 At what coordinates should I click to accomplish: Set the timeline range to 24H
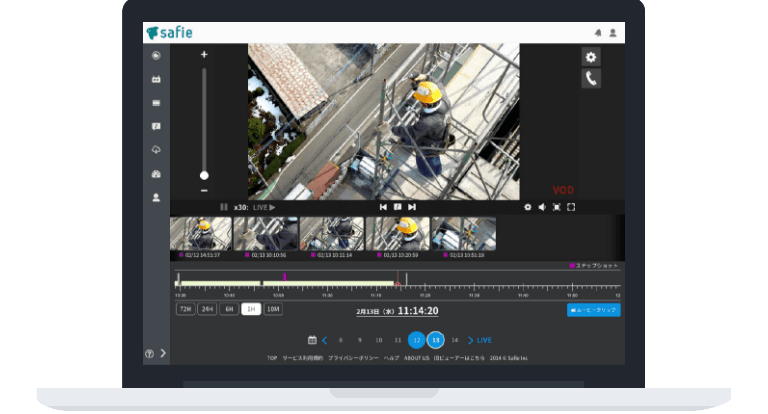pos(207,309)
